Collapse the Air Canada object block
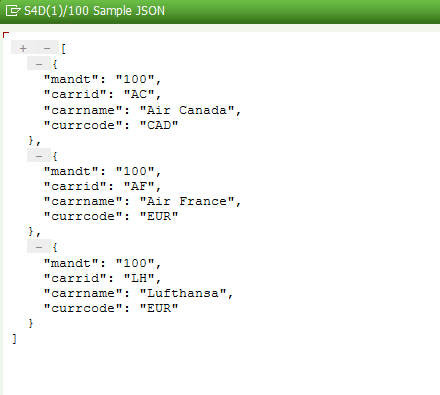 point(39,64)
